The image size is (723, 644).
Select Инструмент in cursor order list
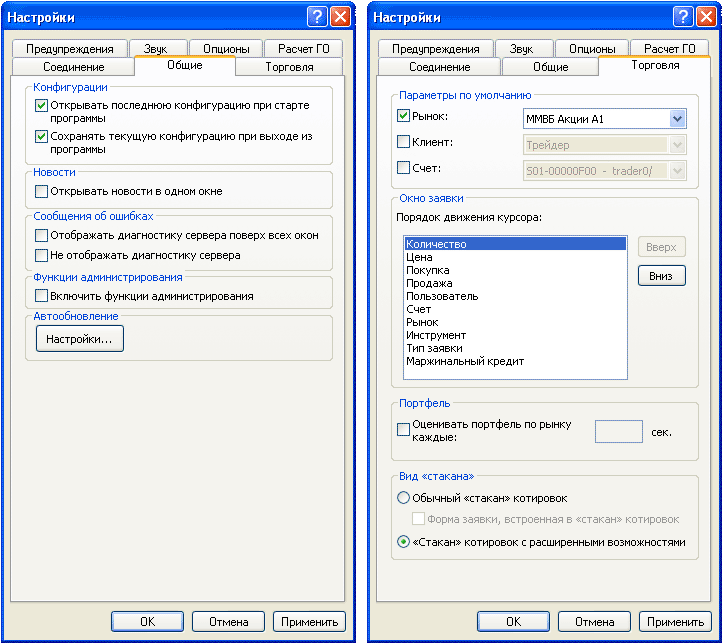point(515,335)
